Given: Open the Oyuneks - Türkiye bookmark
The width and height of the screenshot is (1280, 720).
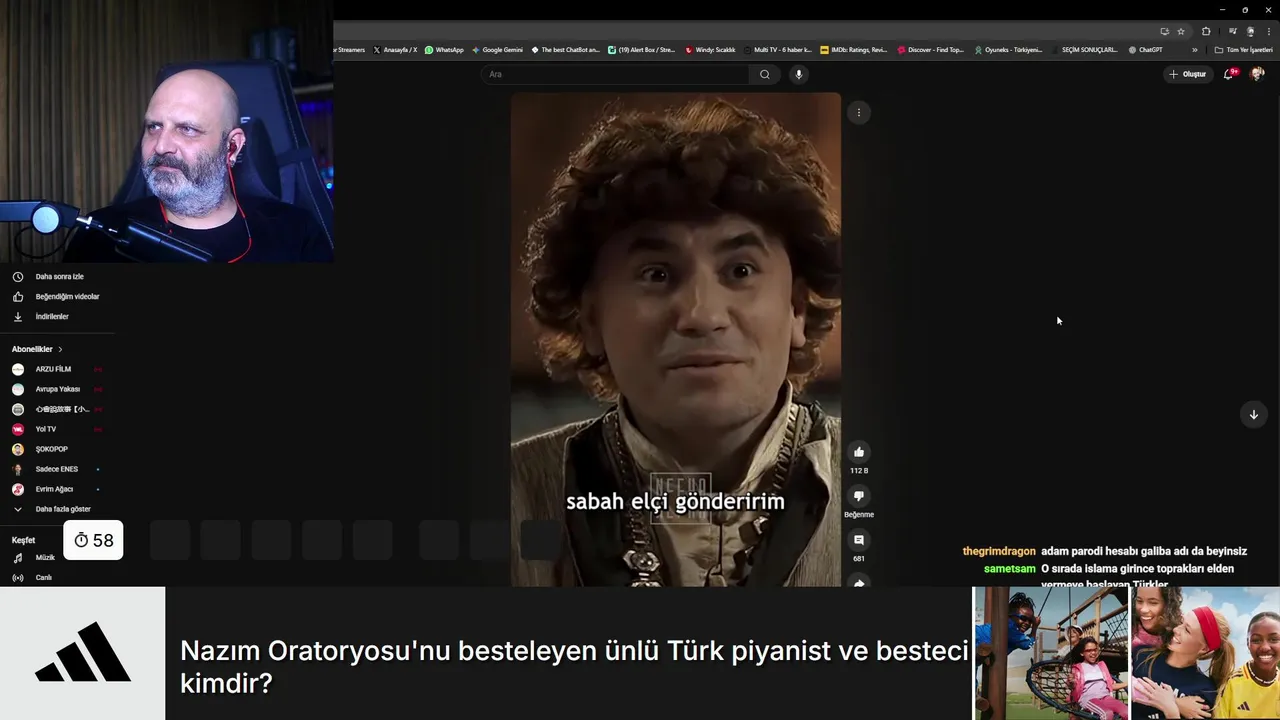Looking at the screenshot, I should click(x=1008, y=49).
